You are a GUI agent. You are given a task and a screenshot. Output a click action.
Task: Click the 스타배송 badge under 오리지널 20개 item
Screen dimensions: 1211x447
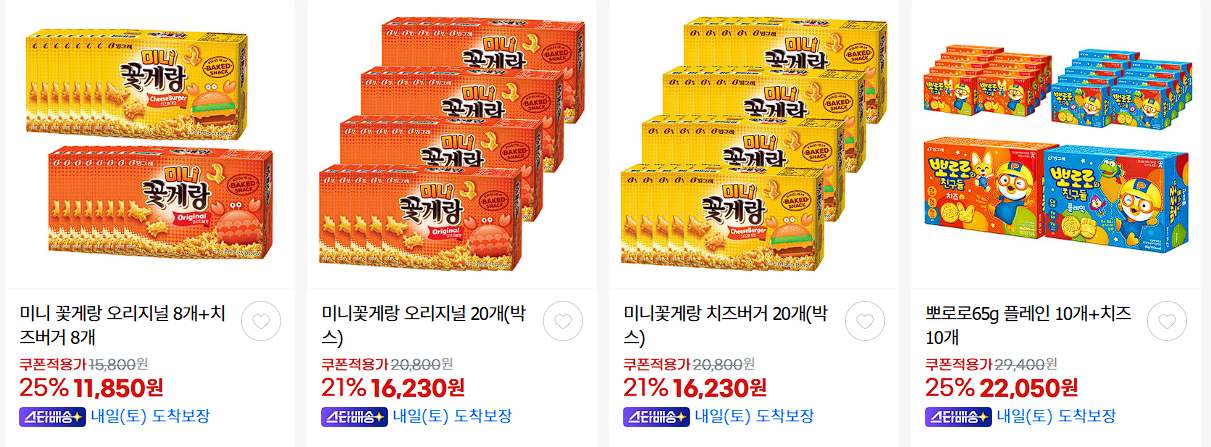click(353, 416)
